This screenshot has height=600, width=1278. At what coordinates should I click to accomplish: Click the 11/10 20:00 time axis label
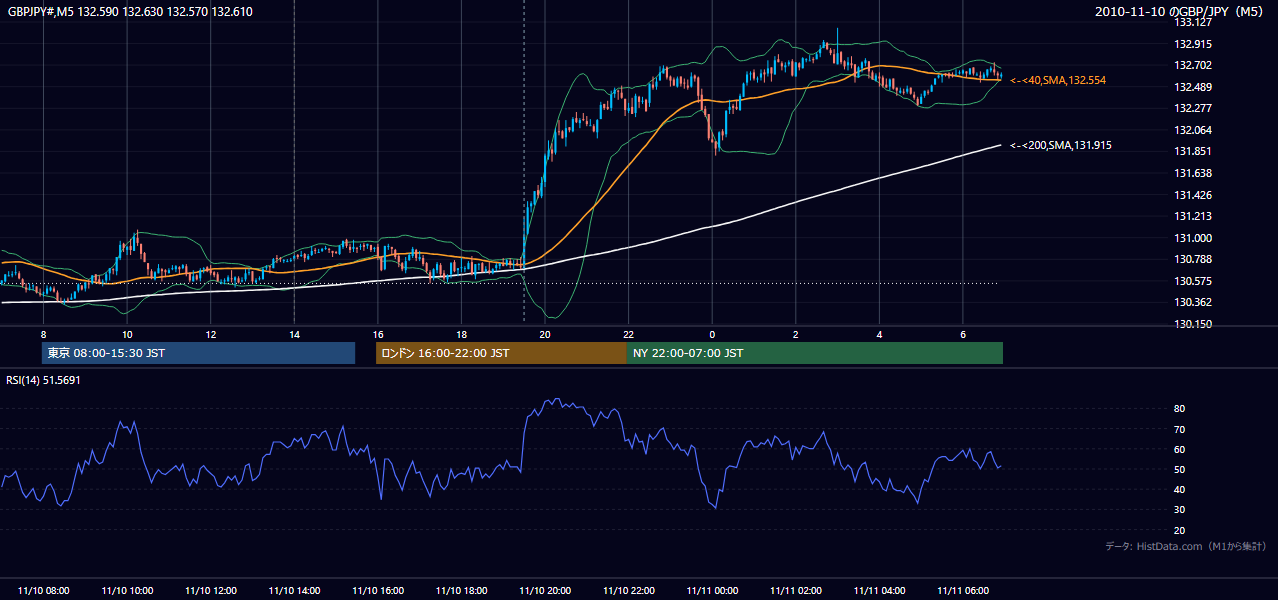545,591
